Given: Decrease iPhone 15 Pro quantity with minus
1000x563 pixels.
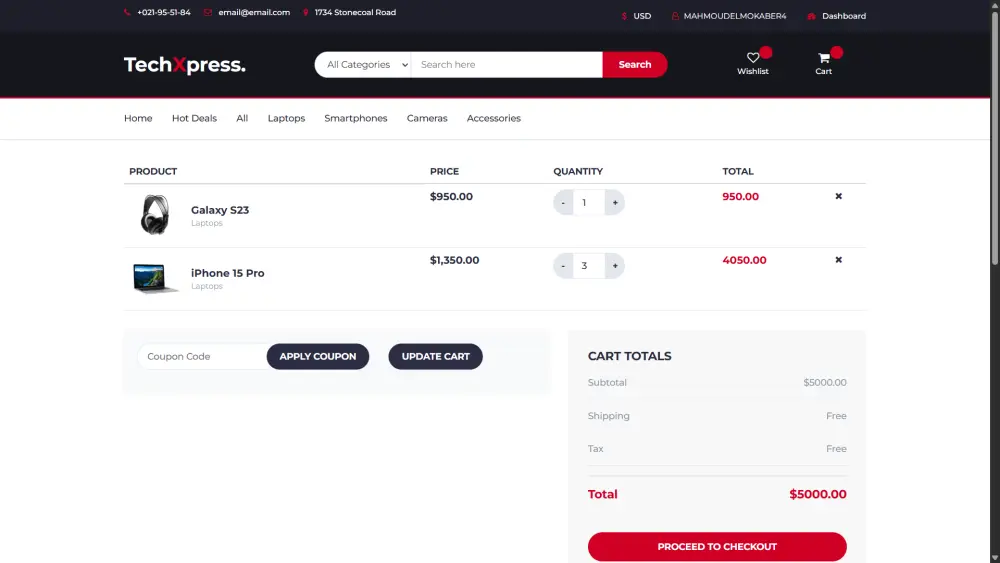Looking at the screenshot, I should [563, 266].
